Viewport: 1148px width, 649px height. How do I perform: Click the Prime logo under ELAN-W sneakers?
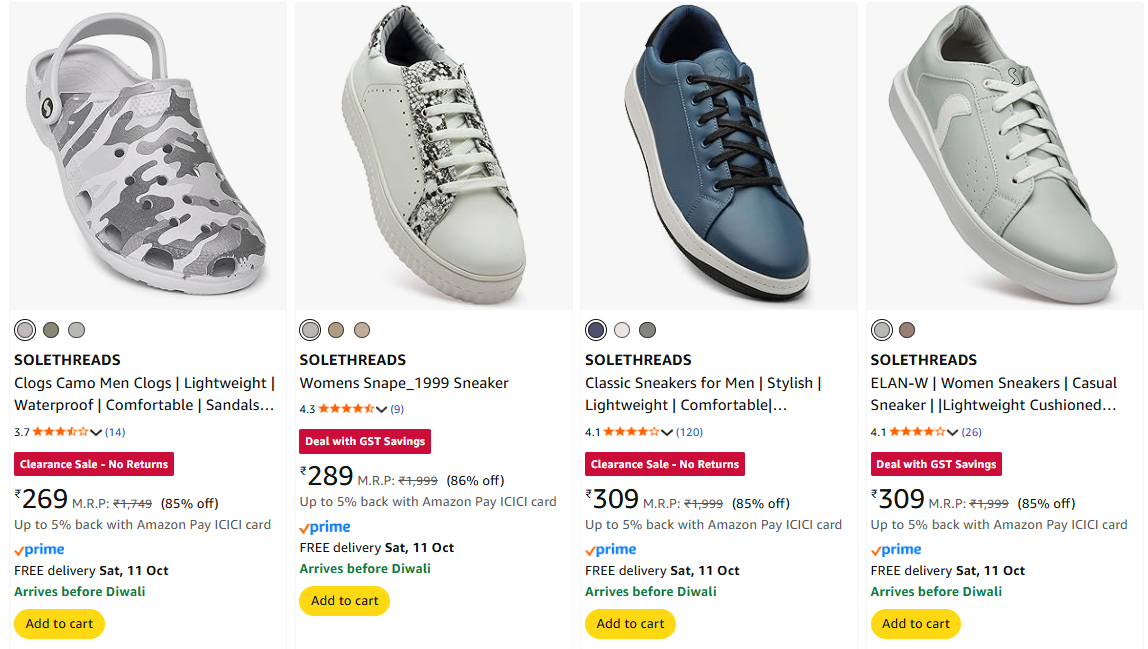[x=896, y=549]
